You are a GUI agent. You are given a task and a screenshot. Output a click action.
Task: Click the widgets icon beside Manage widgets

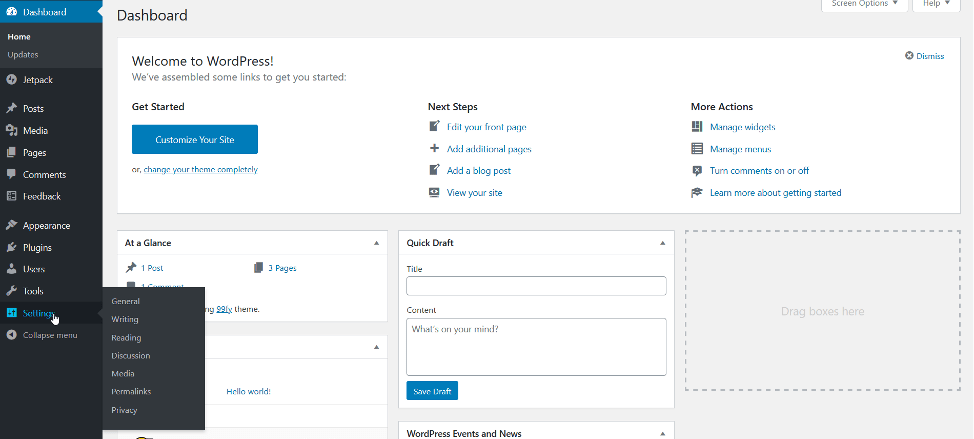tap(697, 127)
